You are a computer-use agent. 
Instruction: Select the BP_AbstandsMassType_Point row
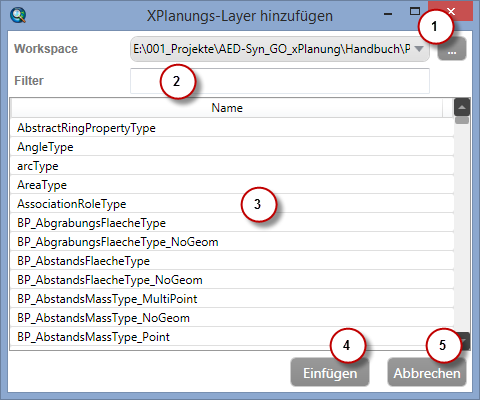coord(232,337)
